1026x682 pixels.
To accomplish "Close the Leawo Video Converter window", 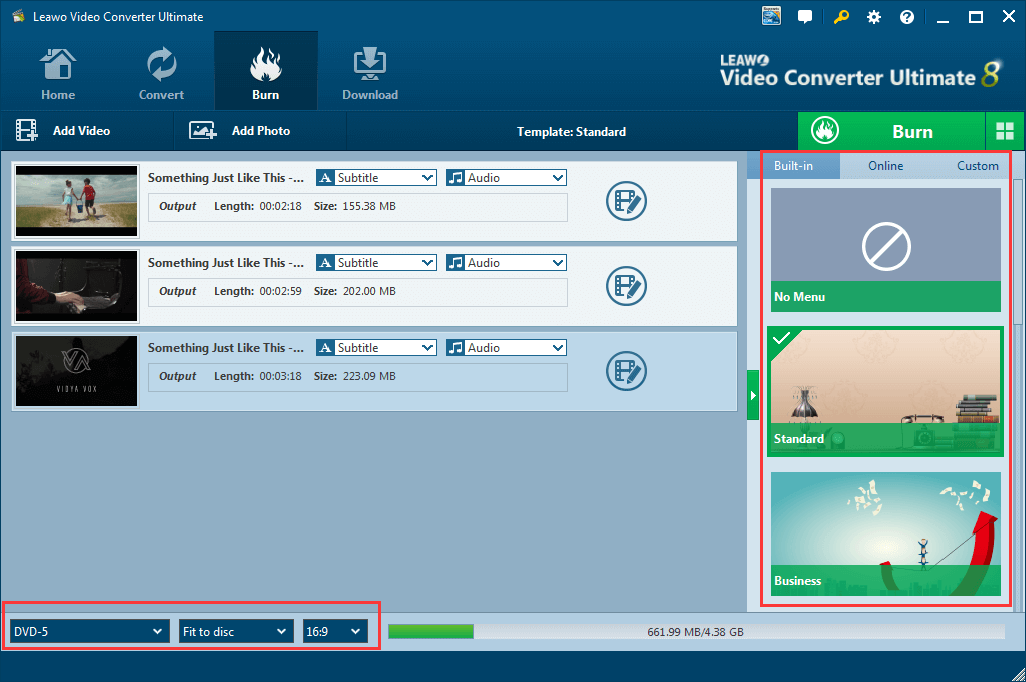I will tap(1008, 17).
